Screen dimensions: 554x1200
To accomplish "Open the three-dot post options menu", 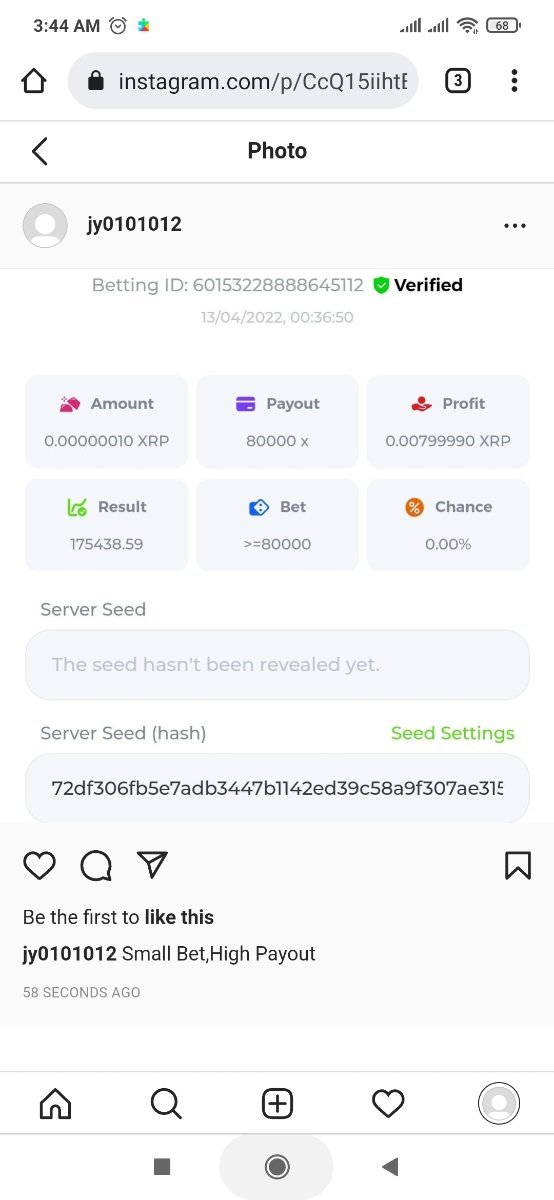I will pyautogui.click(x=515, y=226).
